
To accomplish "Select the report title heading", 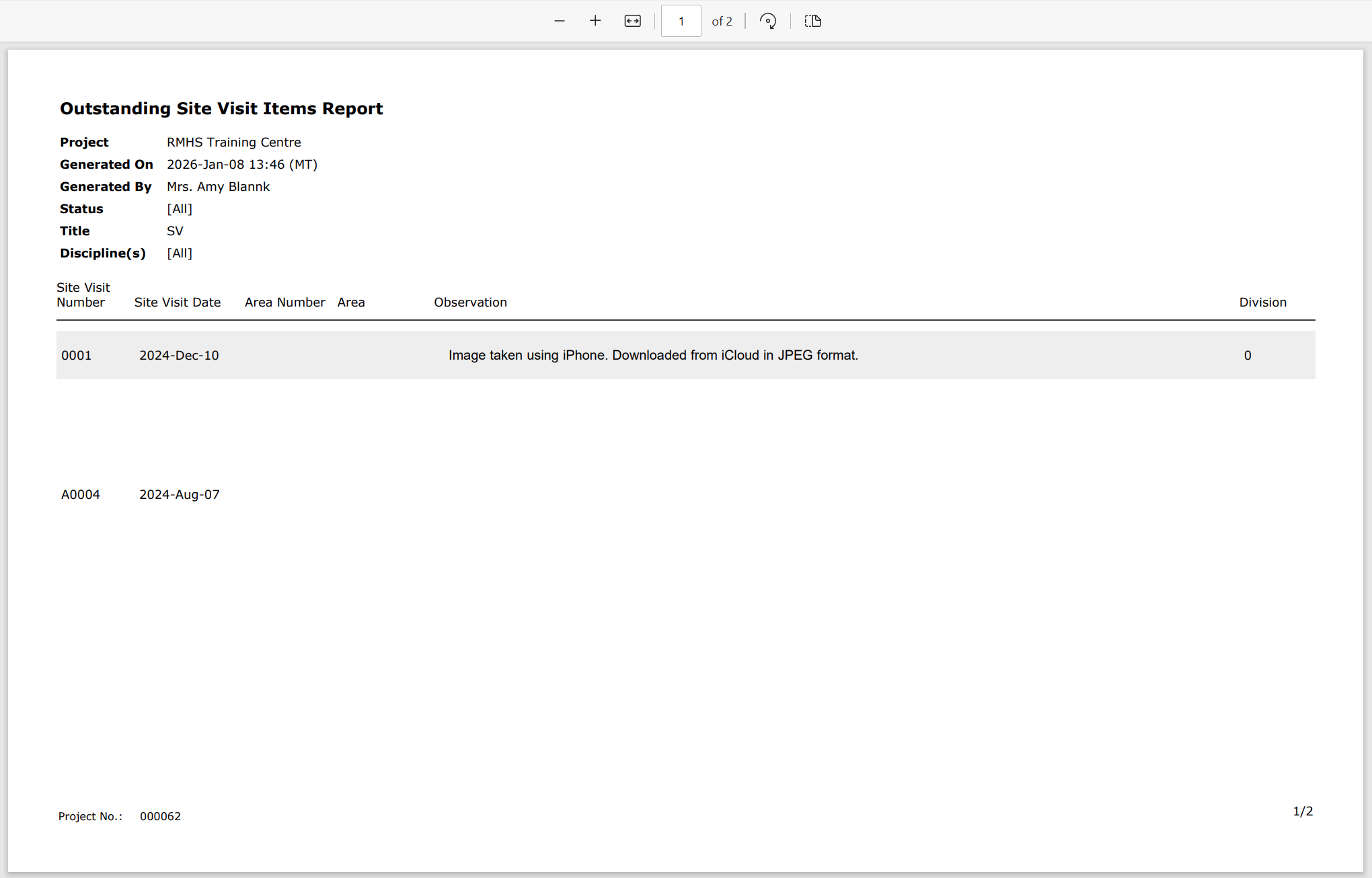I will pos(221,108).
